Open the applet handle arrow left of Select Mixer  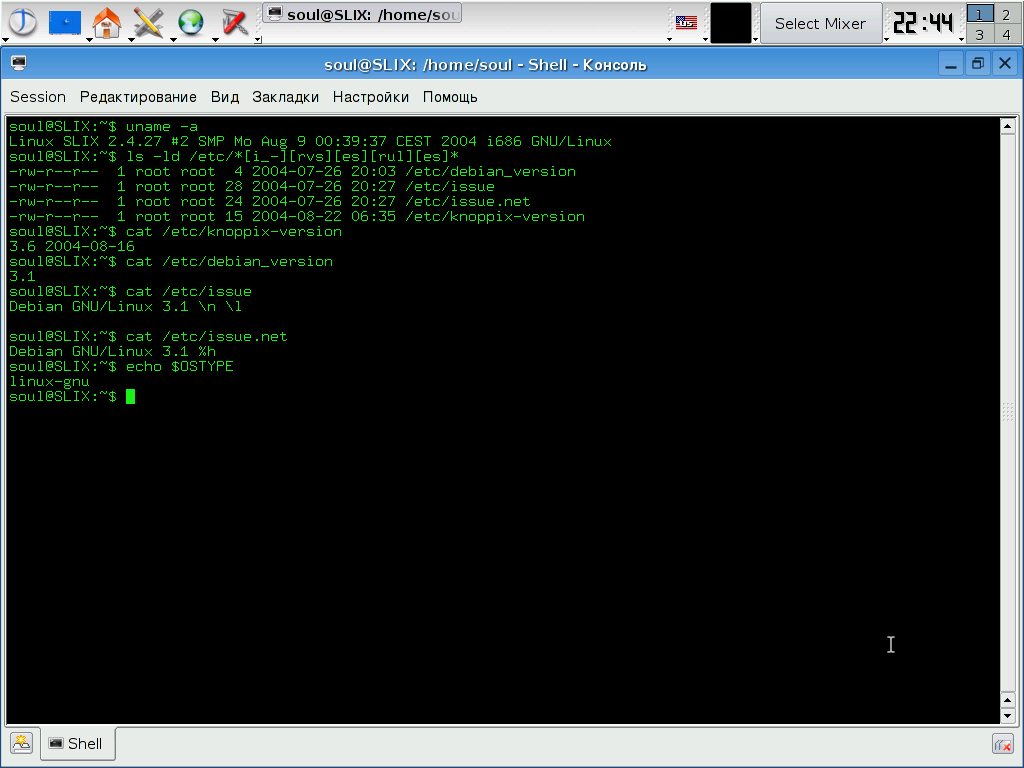click(x=756, y=39)
